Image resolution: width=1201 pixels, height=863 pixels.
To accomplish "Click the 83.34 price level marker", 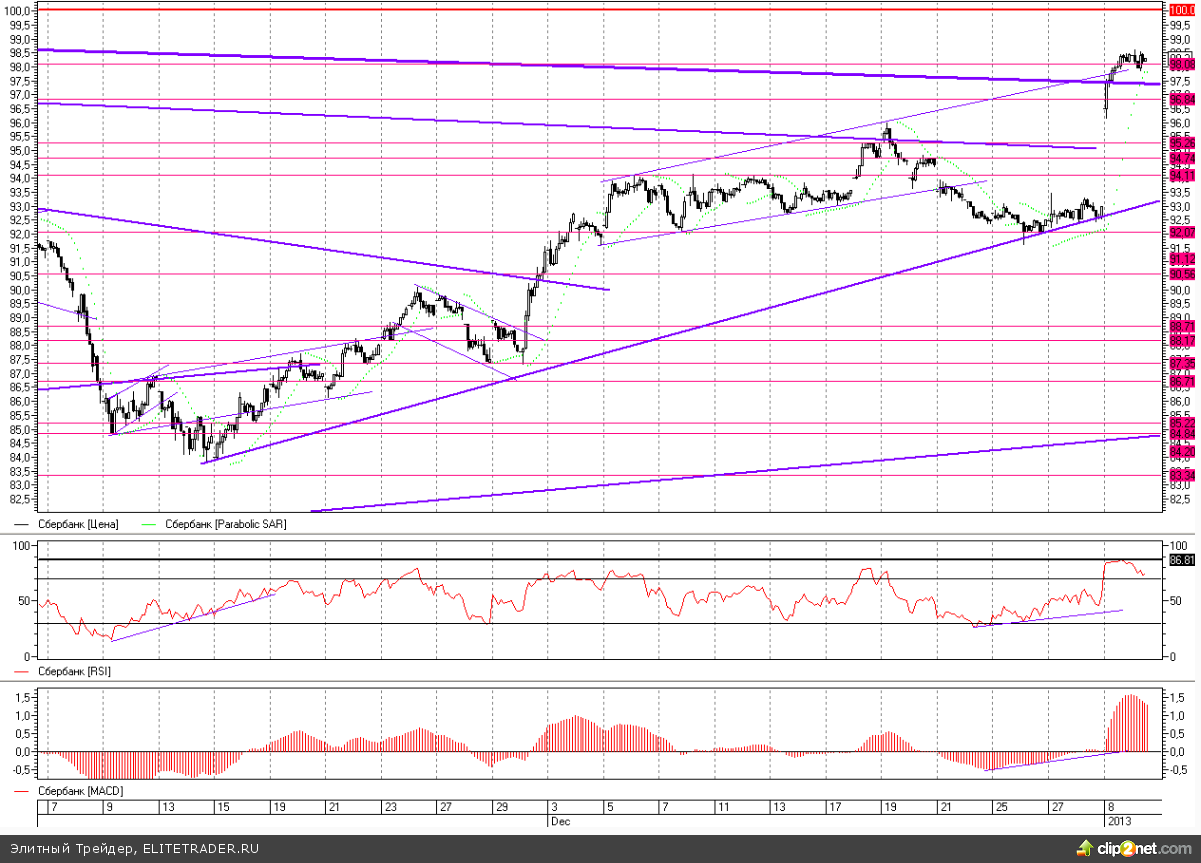I will (1182, 475).
